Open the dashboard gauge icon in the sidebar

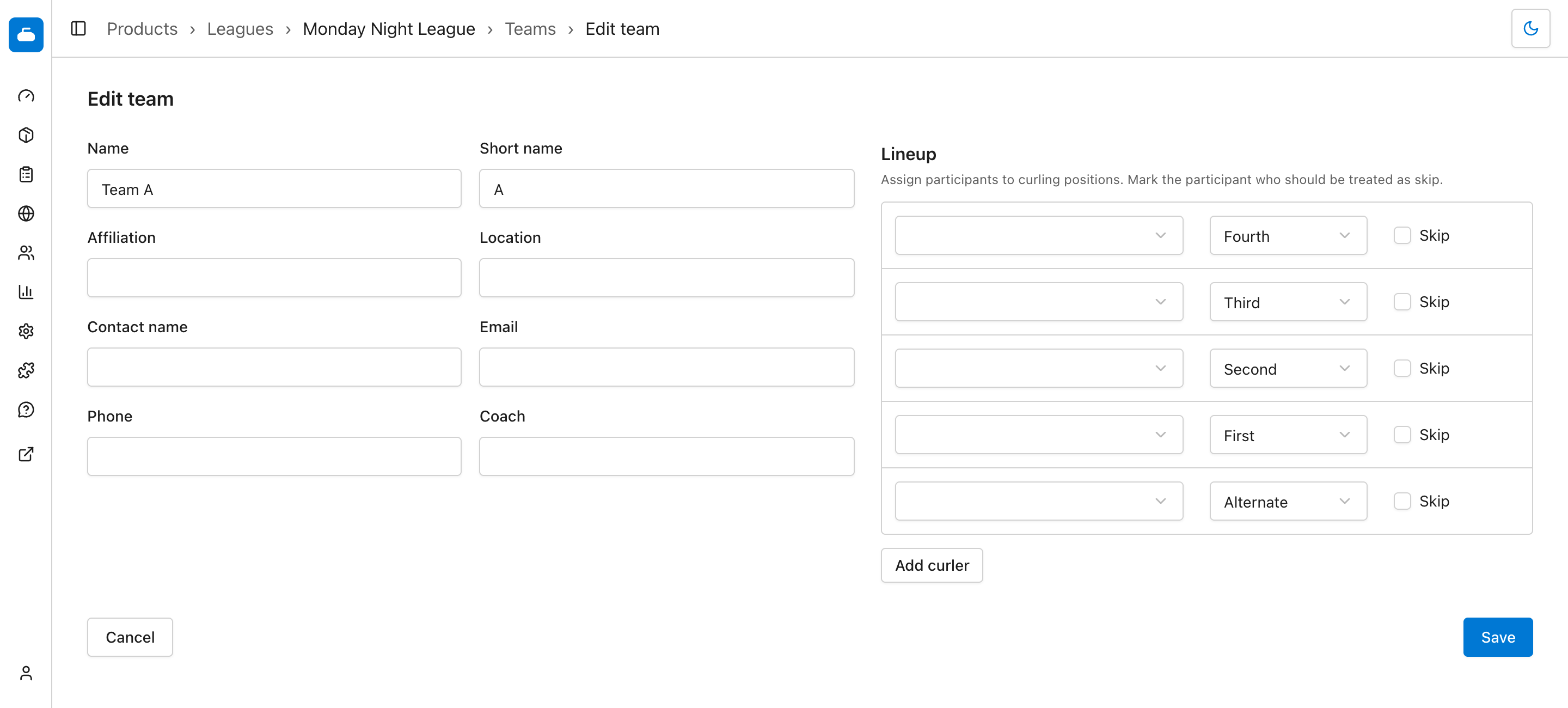click(26, 96)
